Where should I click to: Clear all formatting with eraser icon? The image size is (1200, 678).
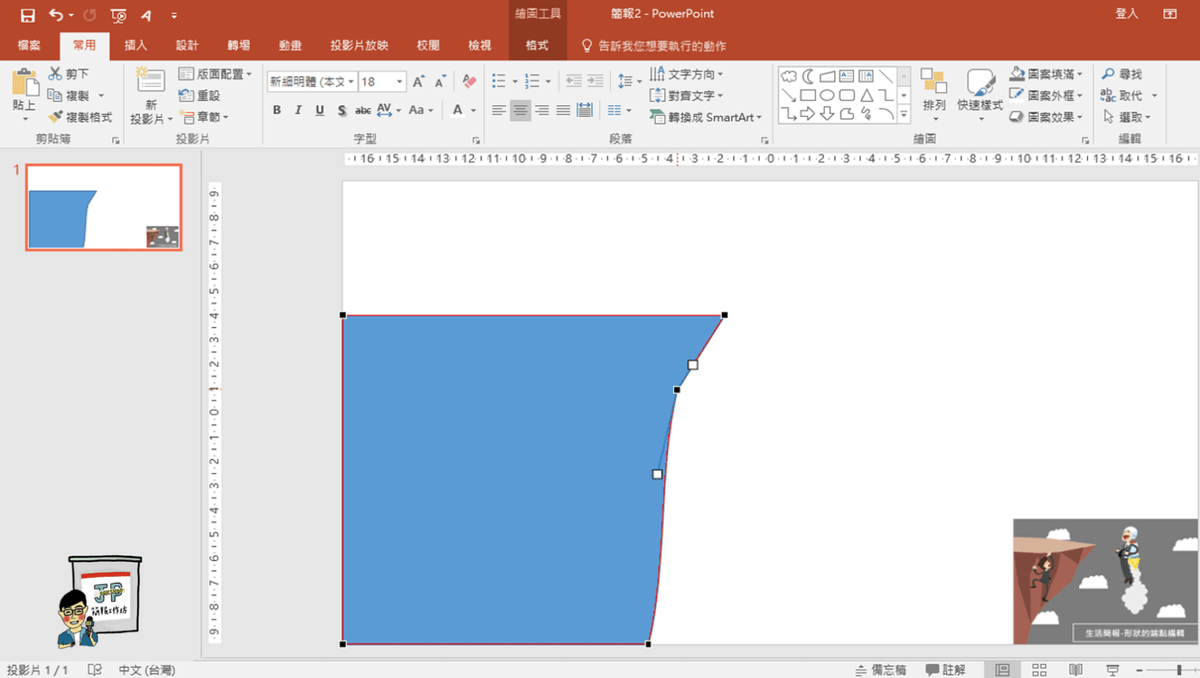(470, 82)
